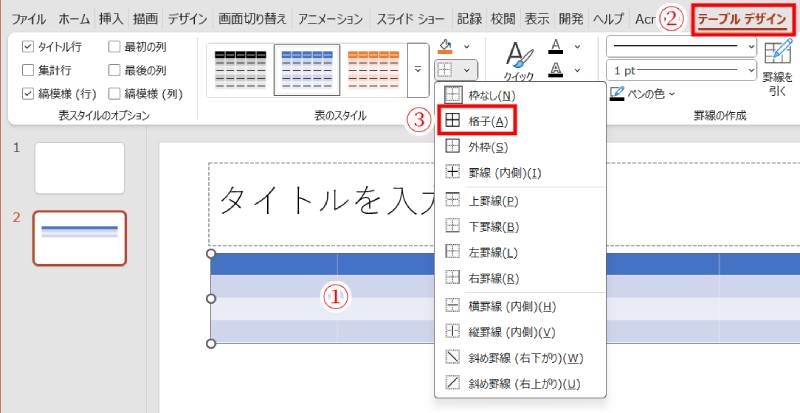
Task: Open text fill color dropdown arrow
Action: pos(577,47)
